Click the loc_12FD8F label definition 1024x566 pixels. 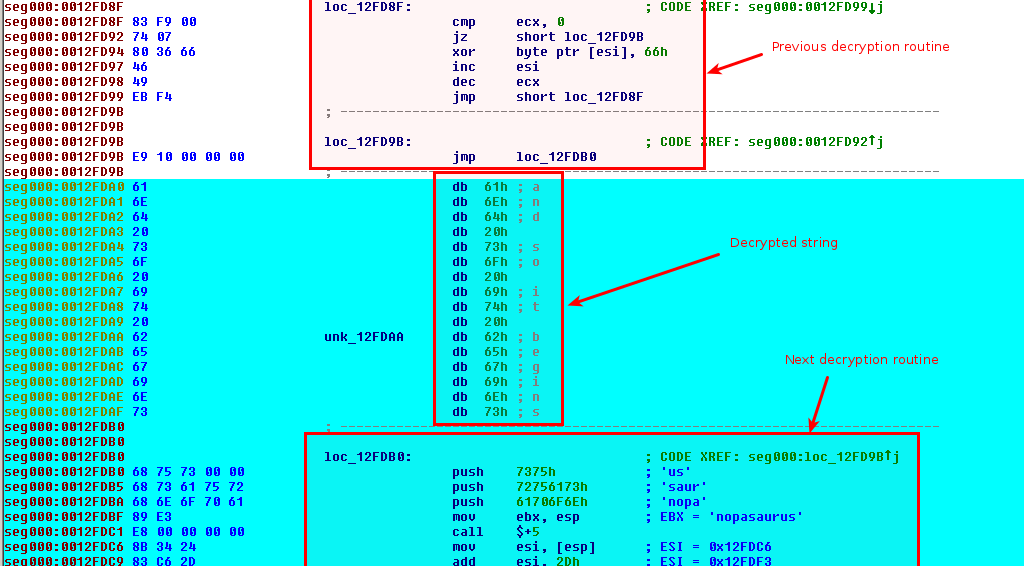pos(366,7)
